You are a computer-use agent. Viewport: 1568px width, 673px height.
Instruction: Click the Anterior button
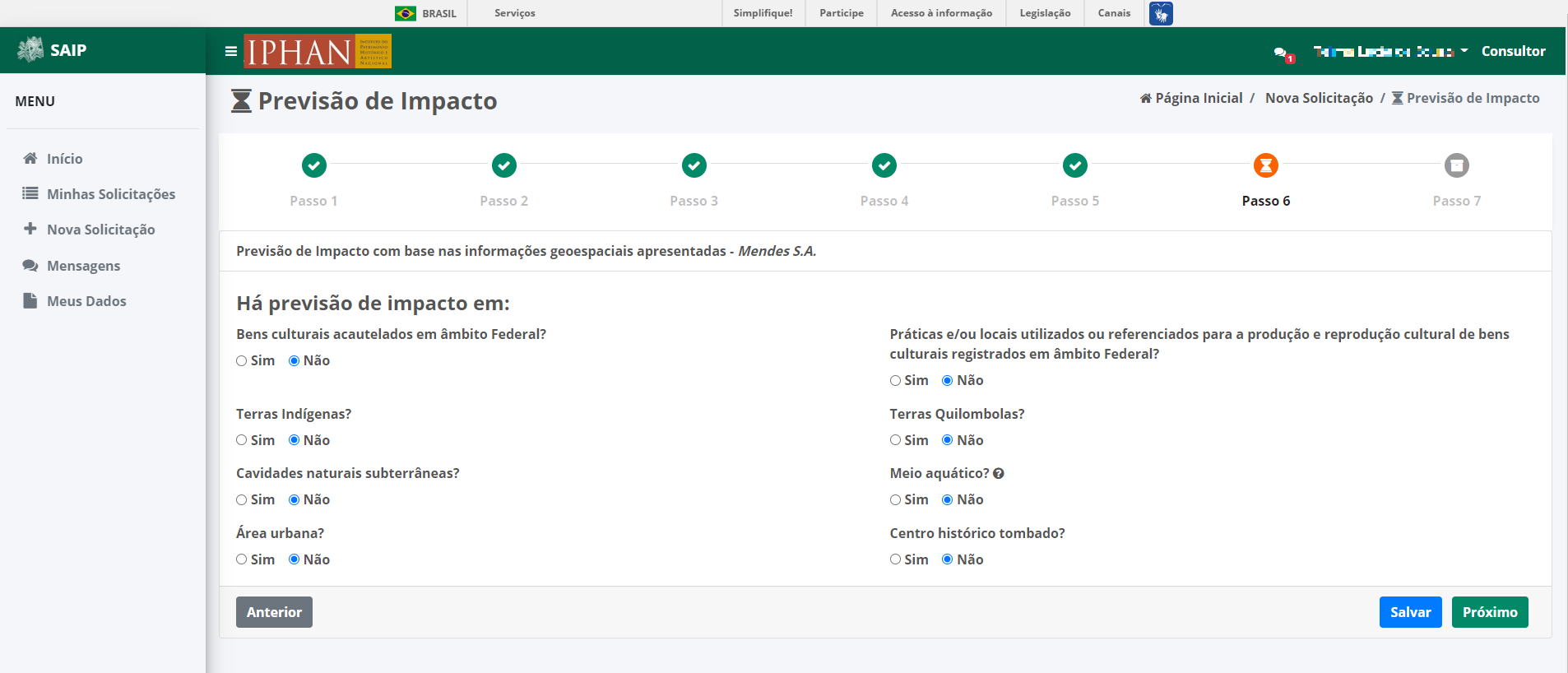pyautogui.click(x=274, y=612)
